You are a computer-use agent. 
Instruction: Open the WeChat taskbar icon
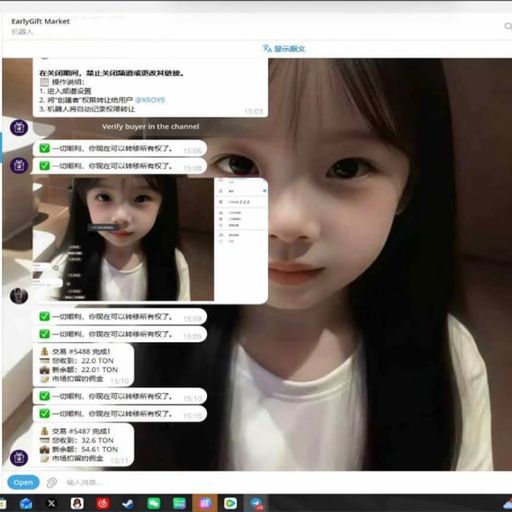[x=154, y=503]
